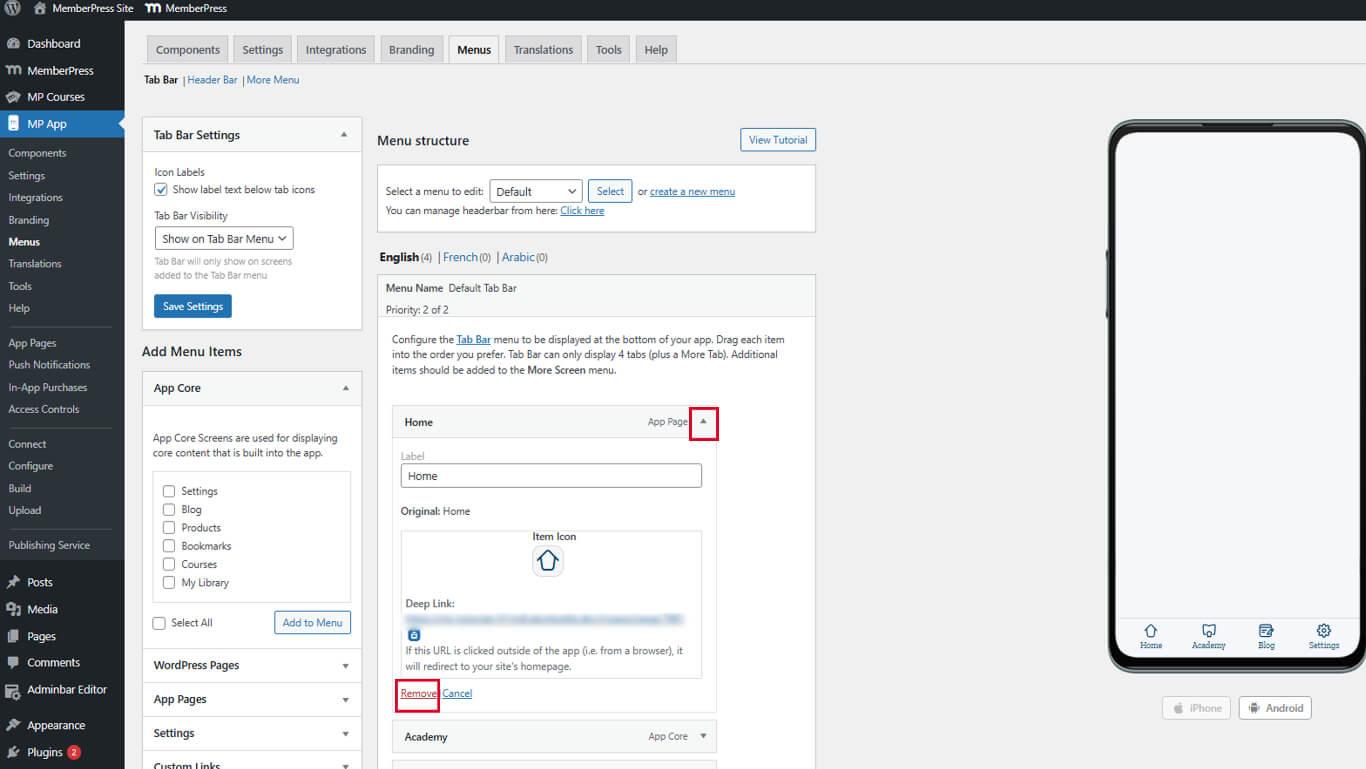Screen dimensions: 1366x769
Task: Switch to the Branding tab
Action: [x=411, y=50]
